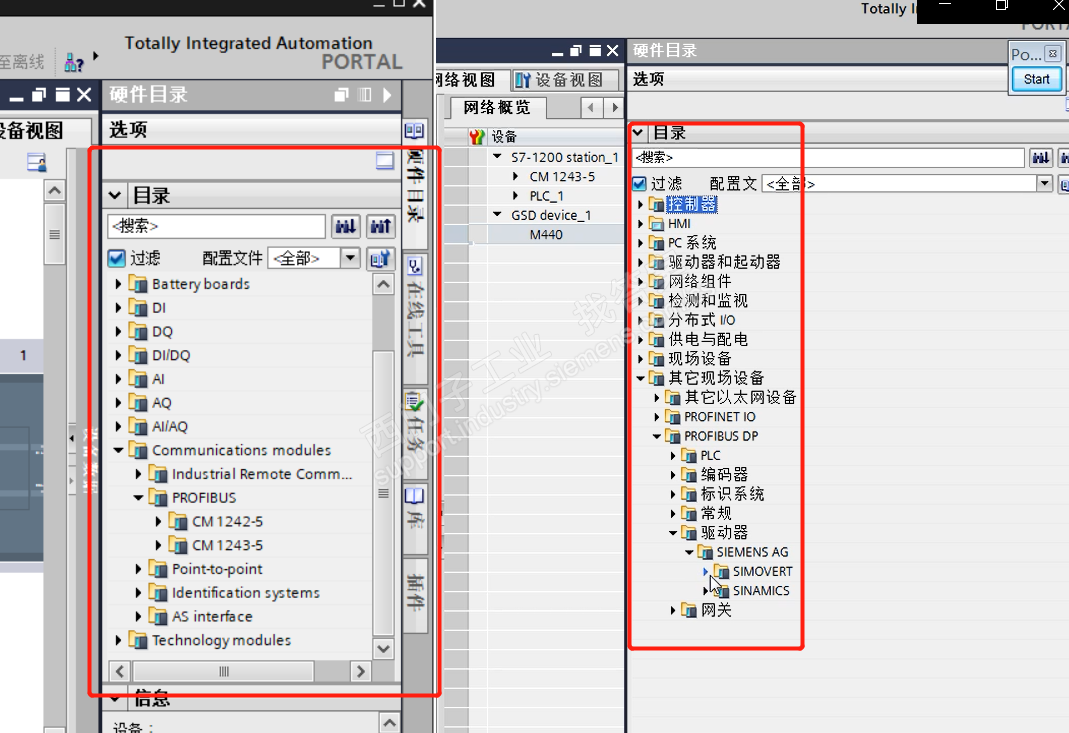The height and width of the screenshot is (733, 1069).
Task: Click left catalog vertical scrollbar up arrow
Action: [384, 284]
